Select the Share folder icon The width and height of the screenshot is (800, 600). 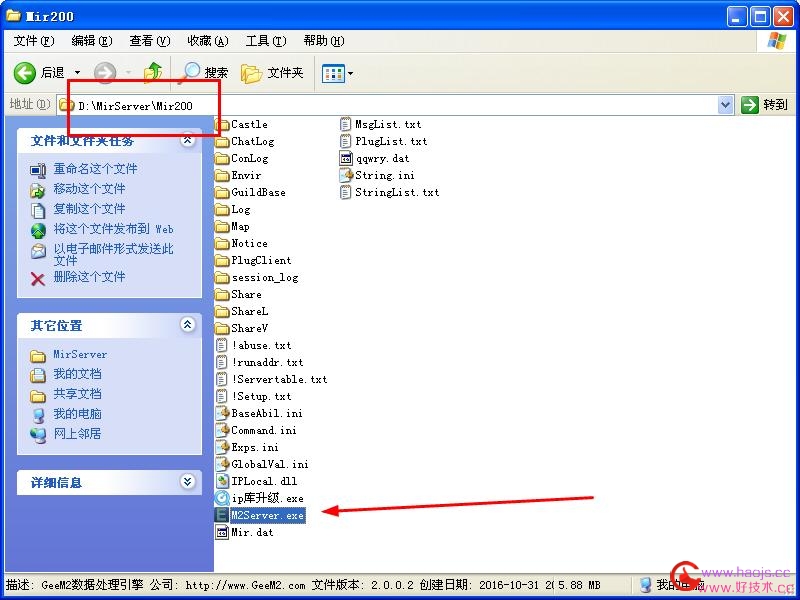[222, 294]
